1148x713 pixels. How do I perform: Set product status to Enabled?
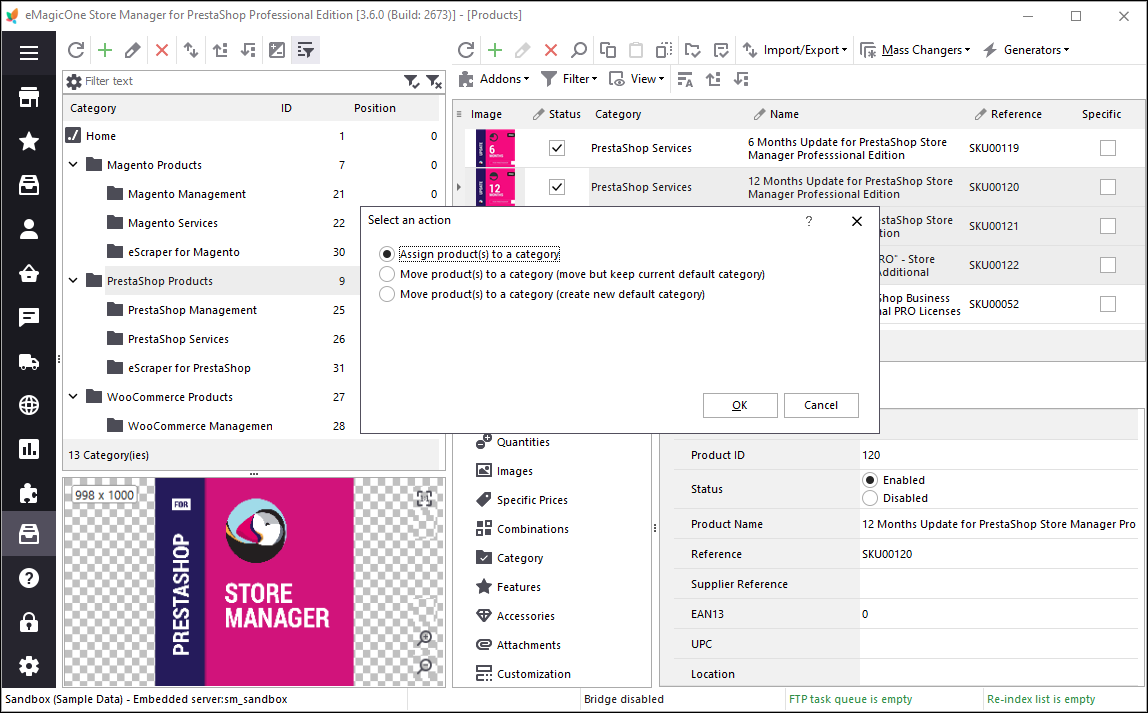click(x=870, y=480)
